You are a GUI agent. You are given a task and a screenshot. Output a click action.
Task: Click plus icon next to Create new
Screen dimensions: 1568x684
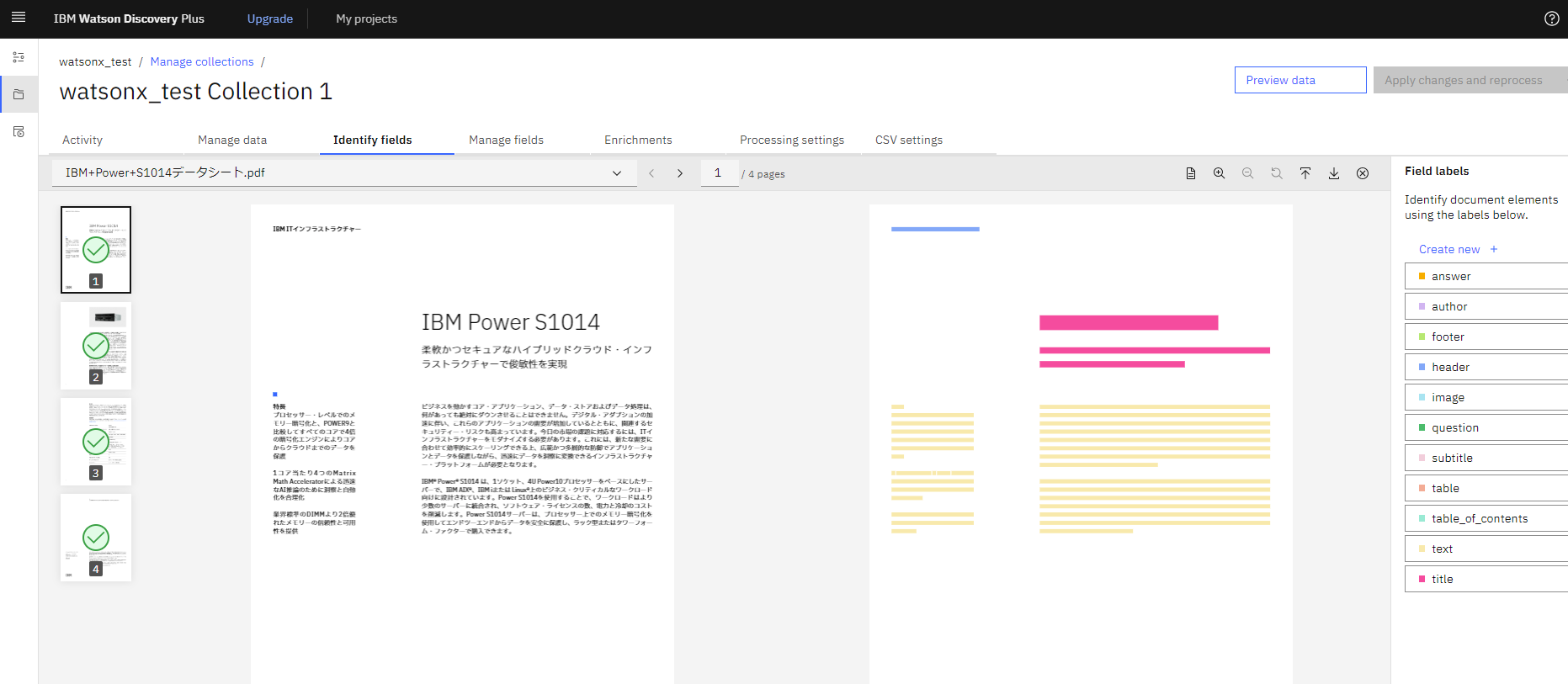(1494, 249)
